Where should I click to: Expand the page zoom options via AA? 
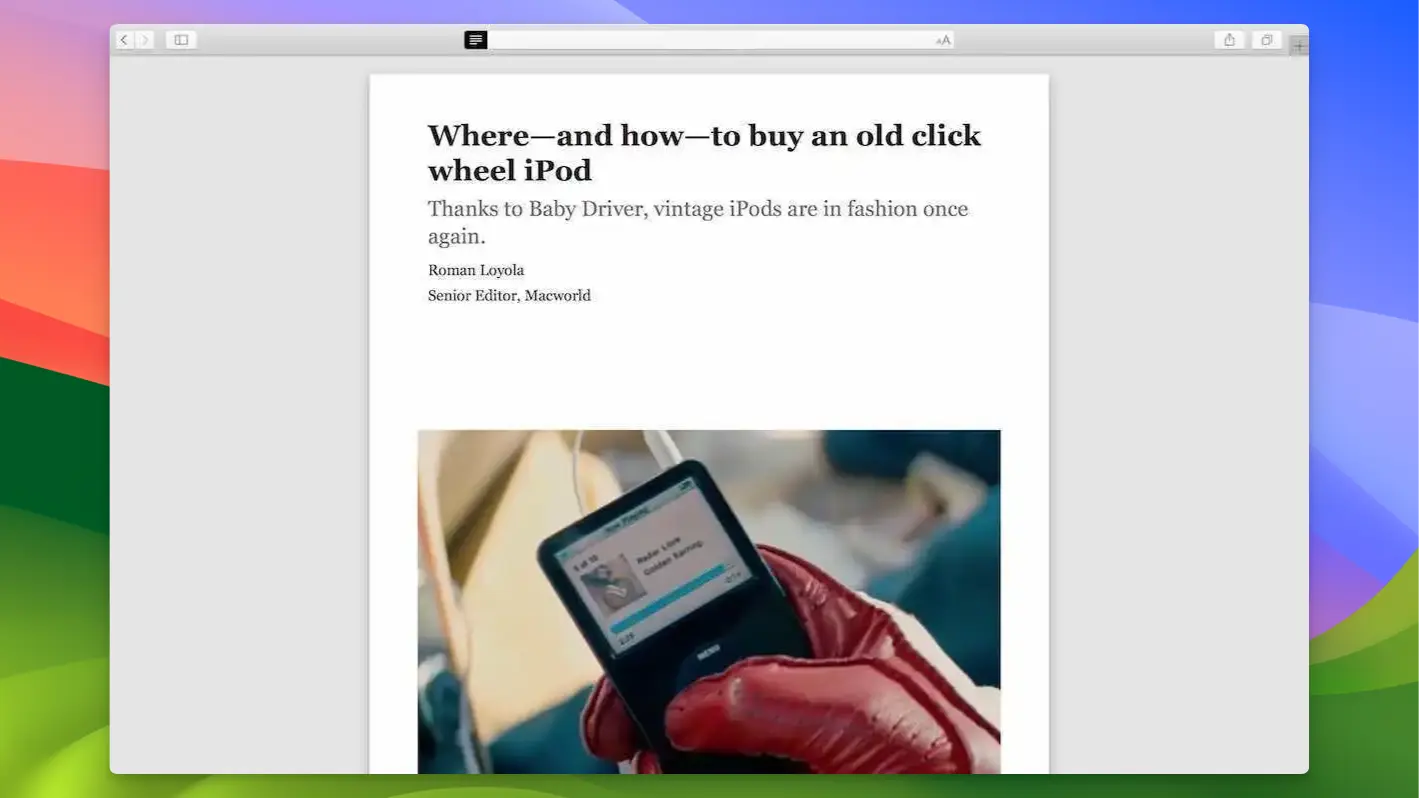[941, 40]
